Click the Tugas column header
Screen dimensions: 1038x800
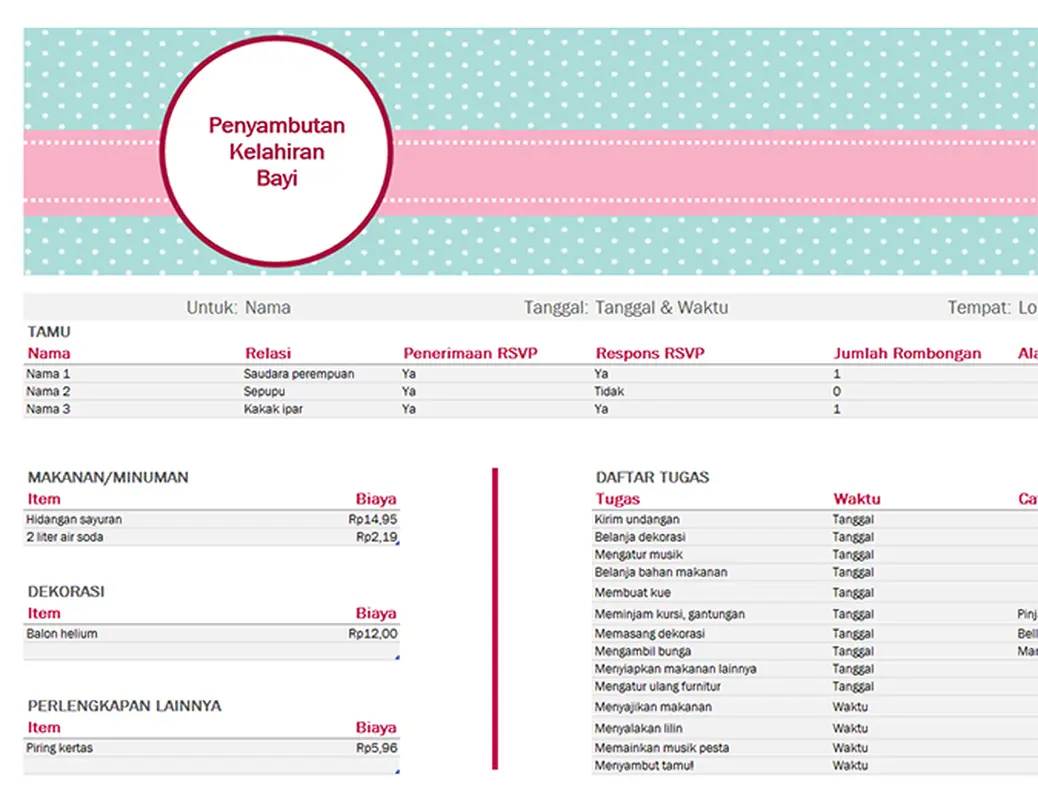pyautogui.click(x=617, y=499)
